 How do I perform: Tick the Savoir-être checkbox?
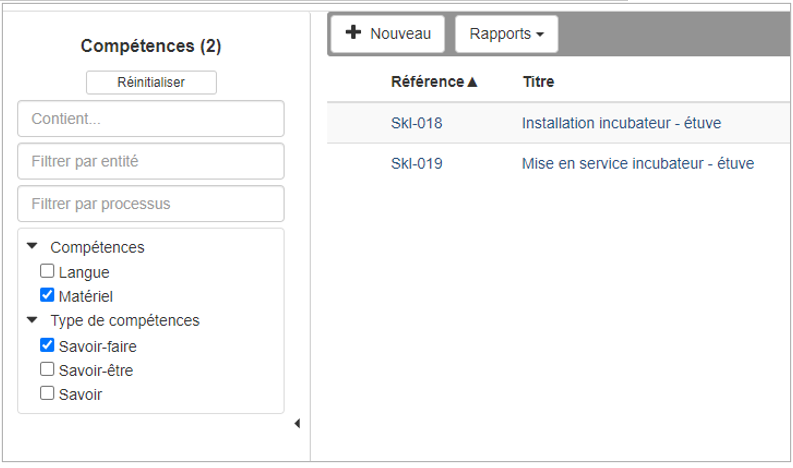(x=47, y=370)
